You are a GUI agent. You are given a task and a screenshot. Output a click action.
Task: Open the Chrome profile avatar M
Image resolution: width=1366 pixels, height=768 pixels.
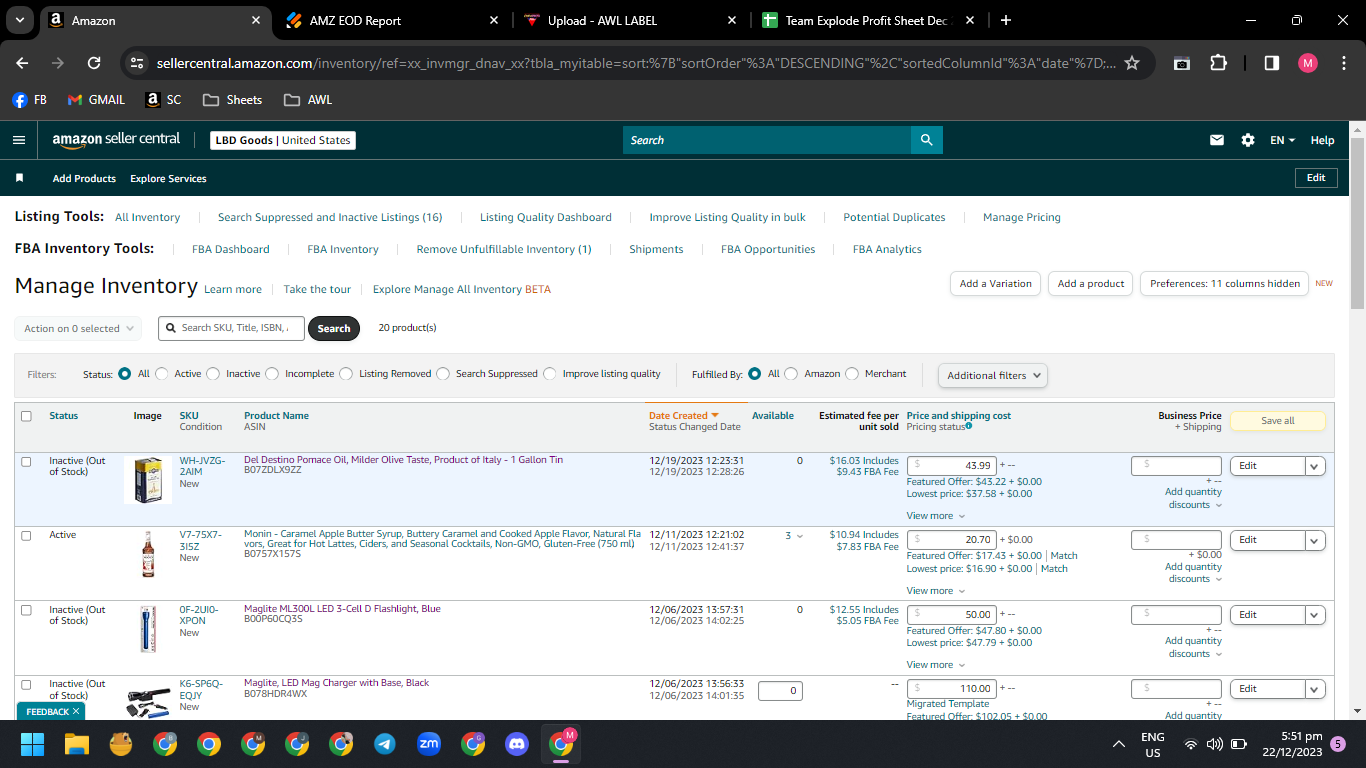tap(1308, 63)
